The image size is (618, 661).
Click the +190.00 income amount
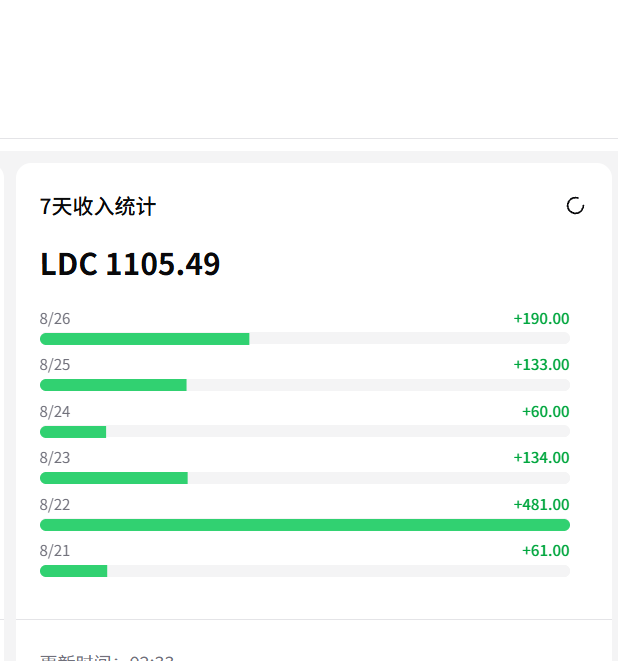tap(541, 319)
